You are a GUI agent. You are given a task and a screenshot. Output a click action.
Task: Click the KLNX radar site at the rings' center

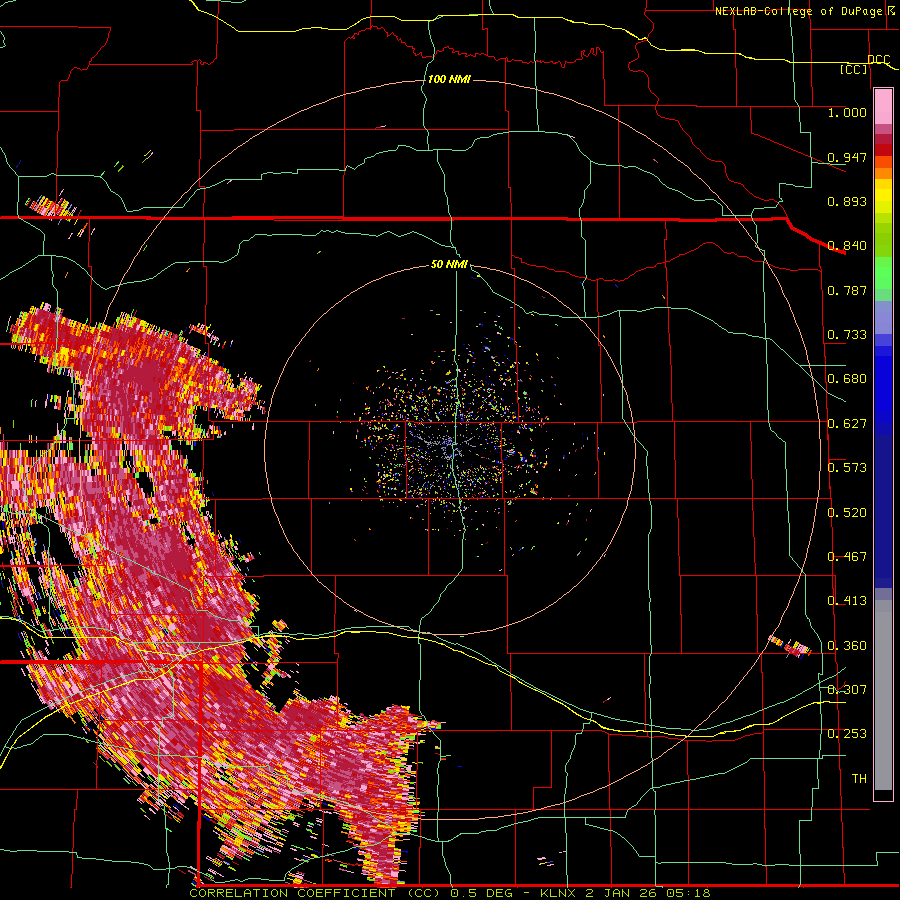tap(452, 449)
